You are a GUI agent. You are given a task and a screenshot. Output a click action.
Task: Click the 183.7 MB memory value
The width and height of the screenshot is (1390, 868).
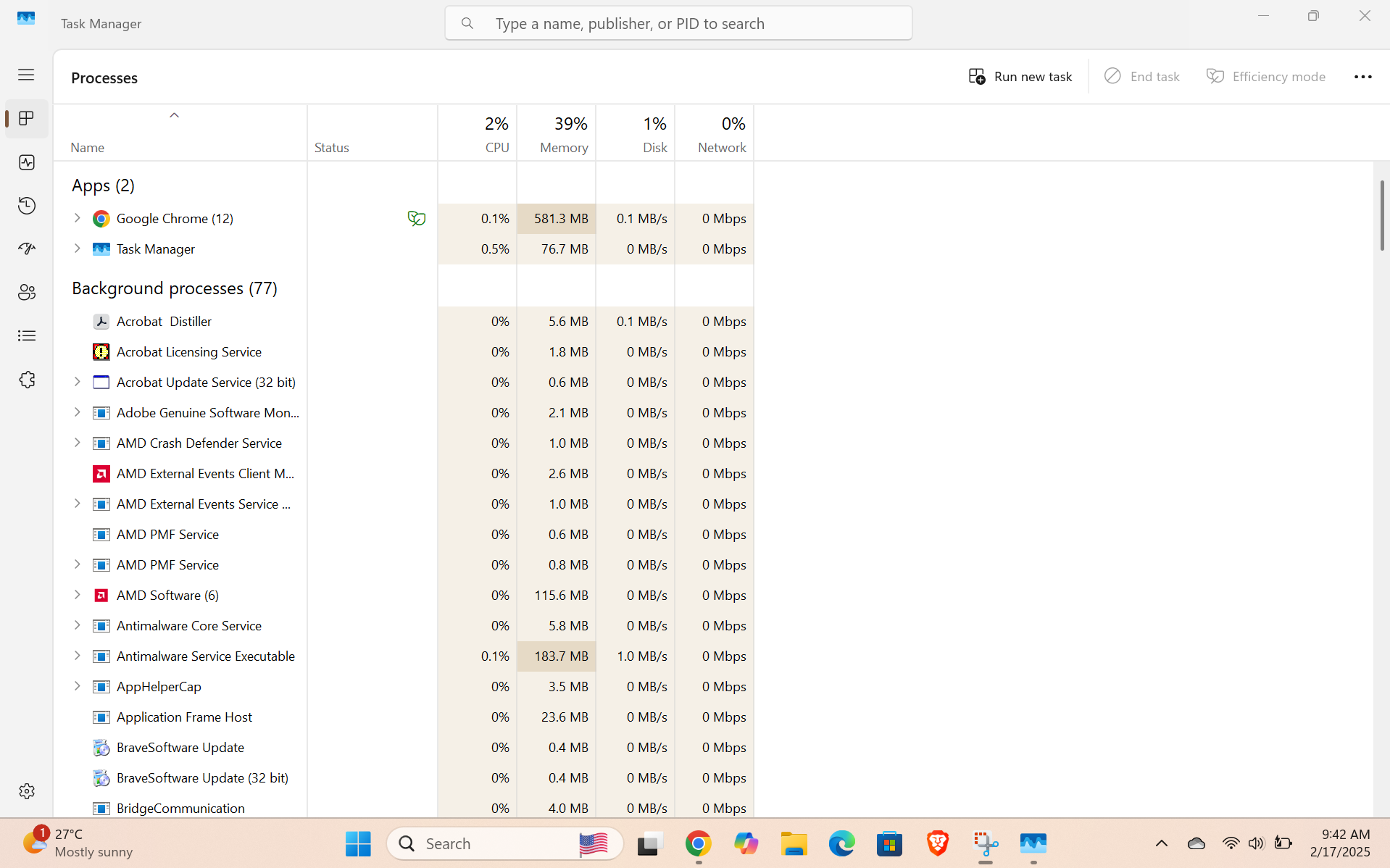pyautogui.click(x=561, y=656)
